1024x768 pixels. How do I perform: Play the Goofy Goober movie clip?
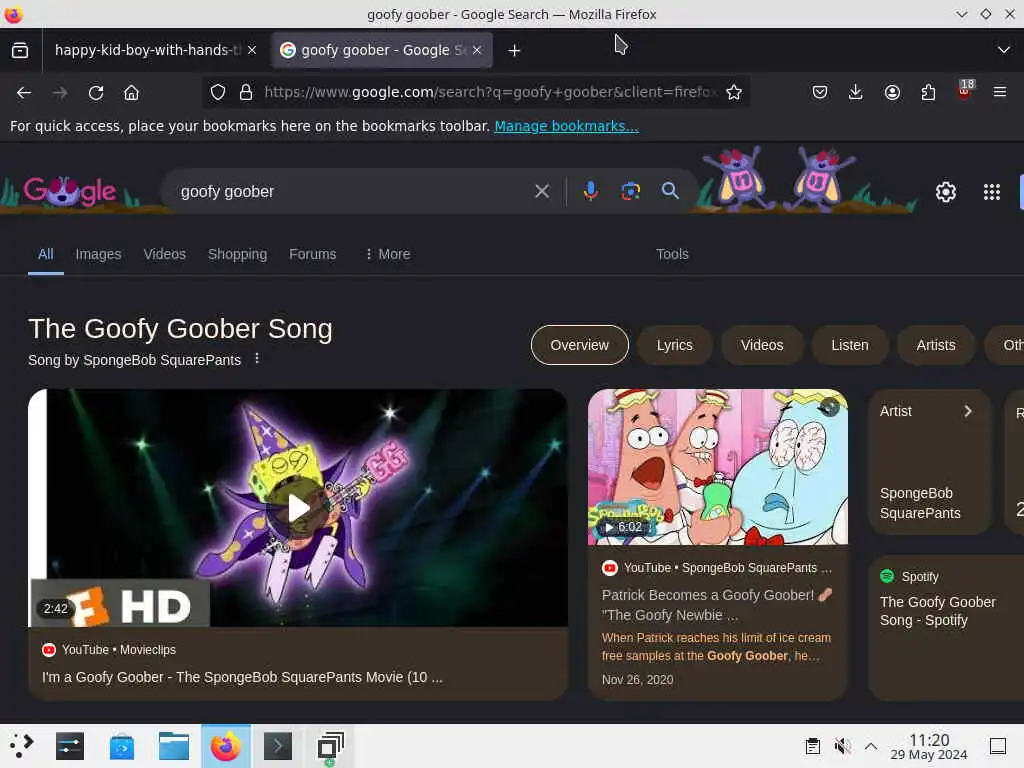coord(298,508)
